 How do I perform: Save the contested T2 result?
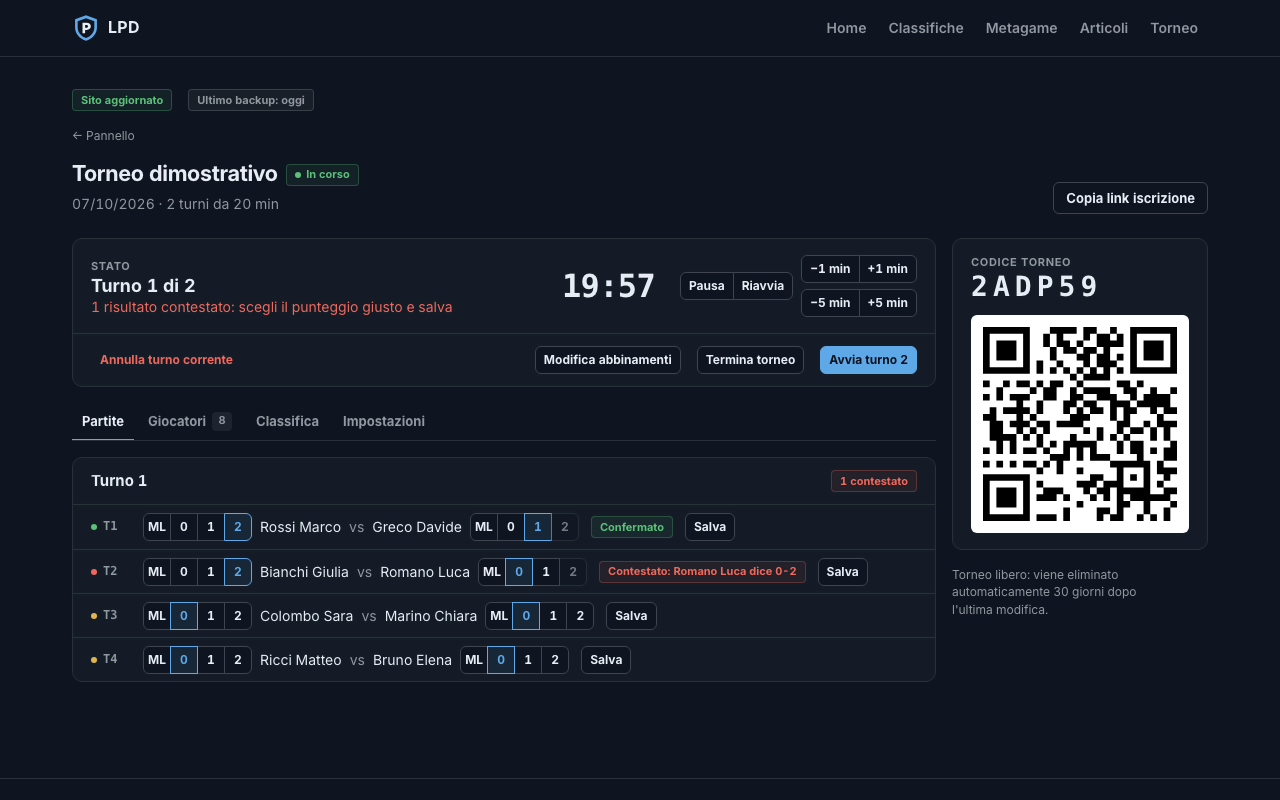842,572
